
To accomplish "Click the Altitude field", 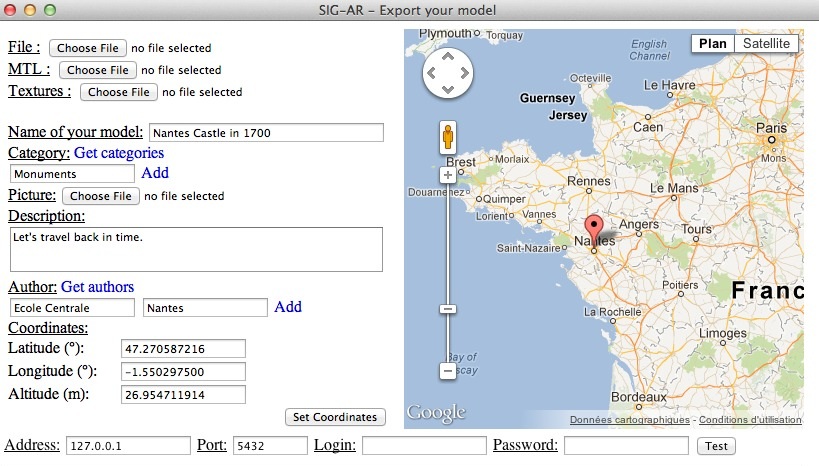I will click(183, 395).
